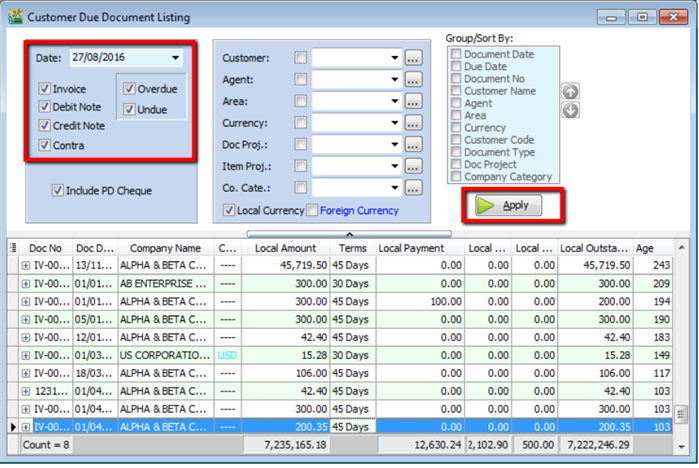Click the Company Name column header

[165, 248]
